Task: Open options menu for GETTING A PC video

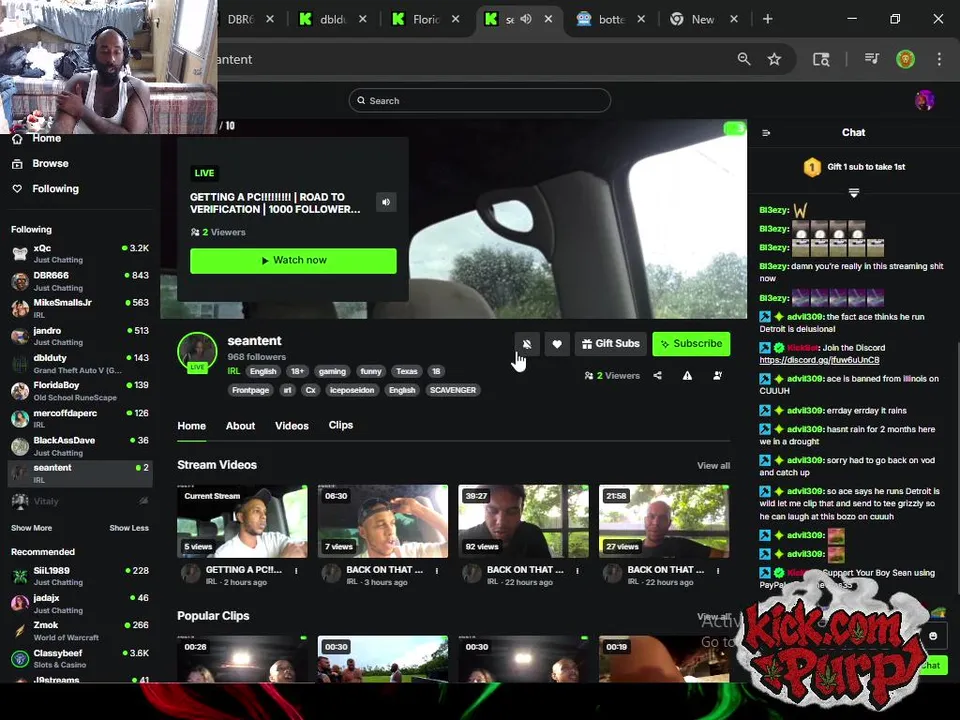Action: pos(296,571)
